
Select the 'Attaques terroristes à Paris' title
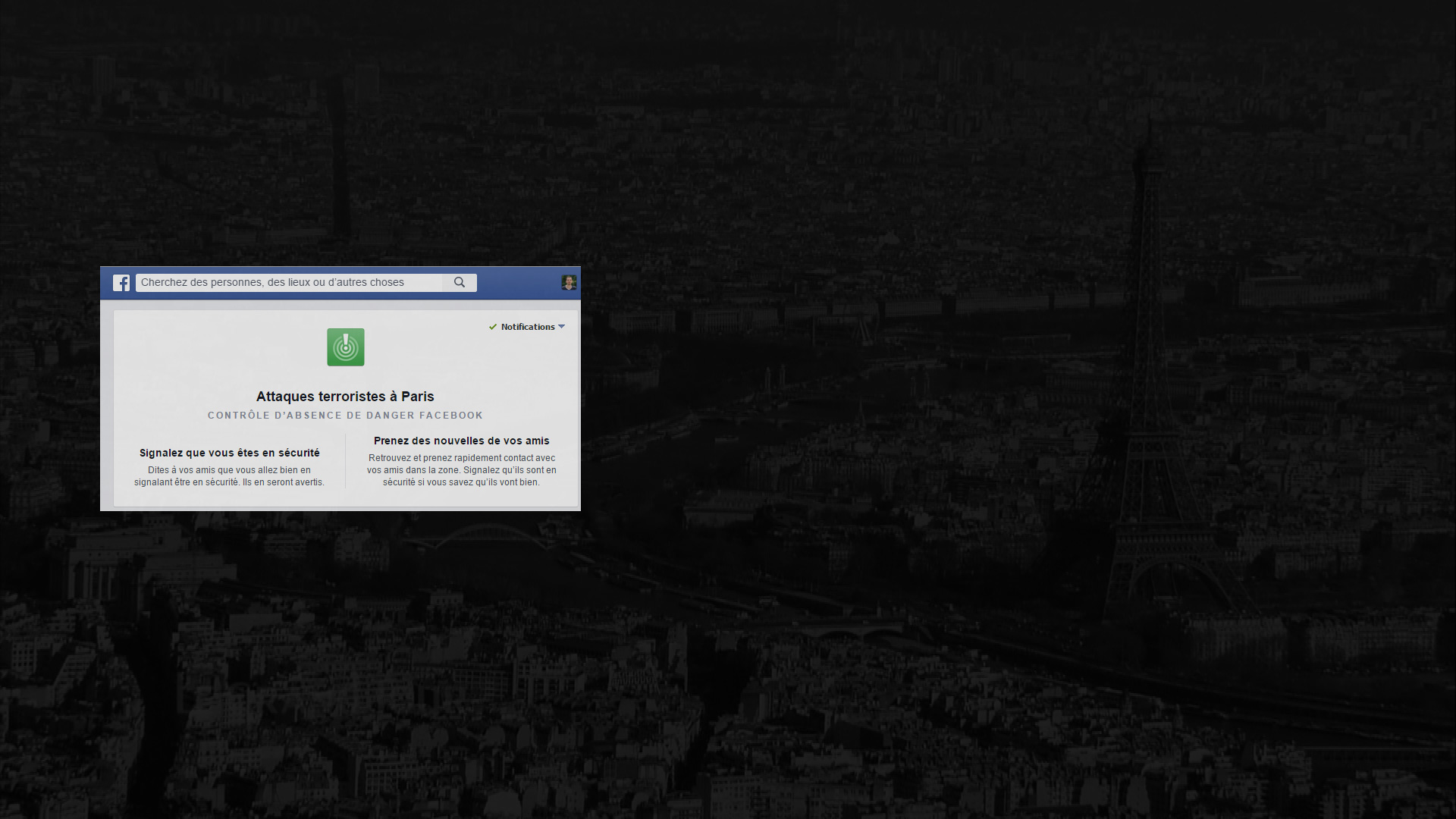[345, 397]
